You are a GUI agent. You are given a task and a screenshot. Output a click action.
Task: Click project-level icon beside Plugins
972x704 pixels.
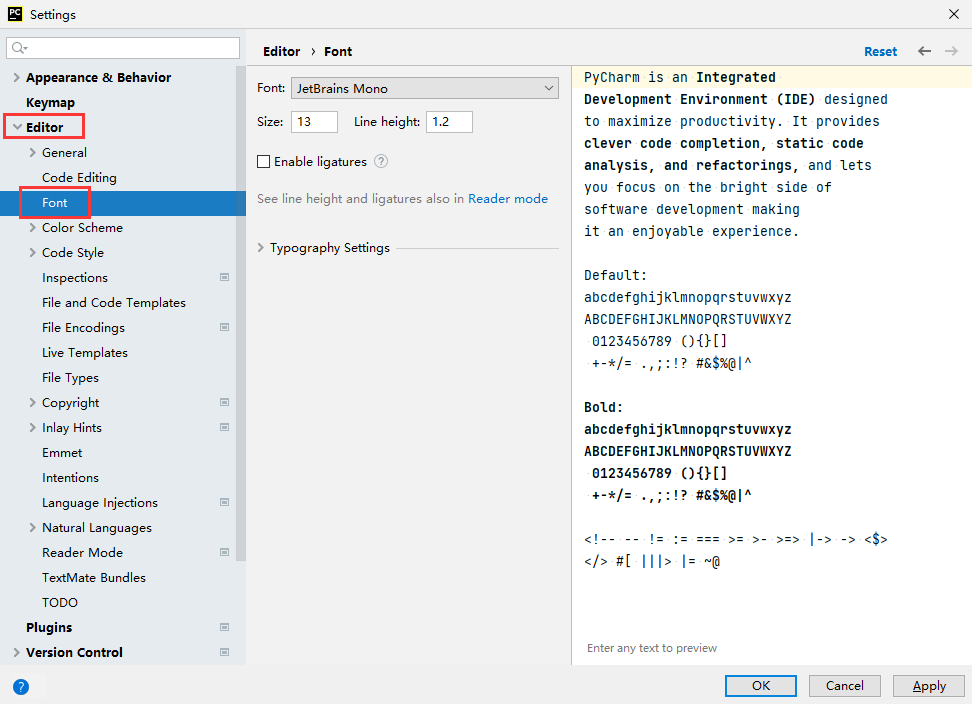(x=224, y=627)
